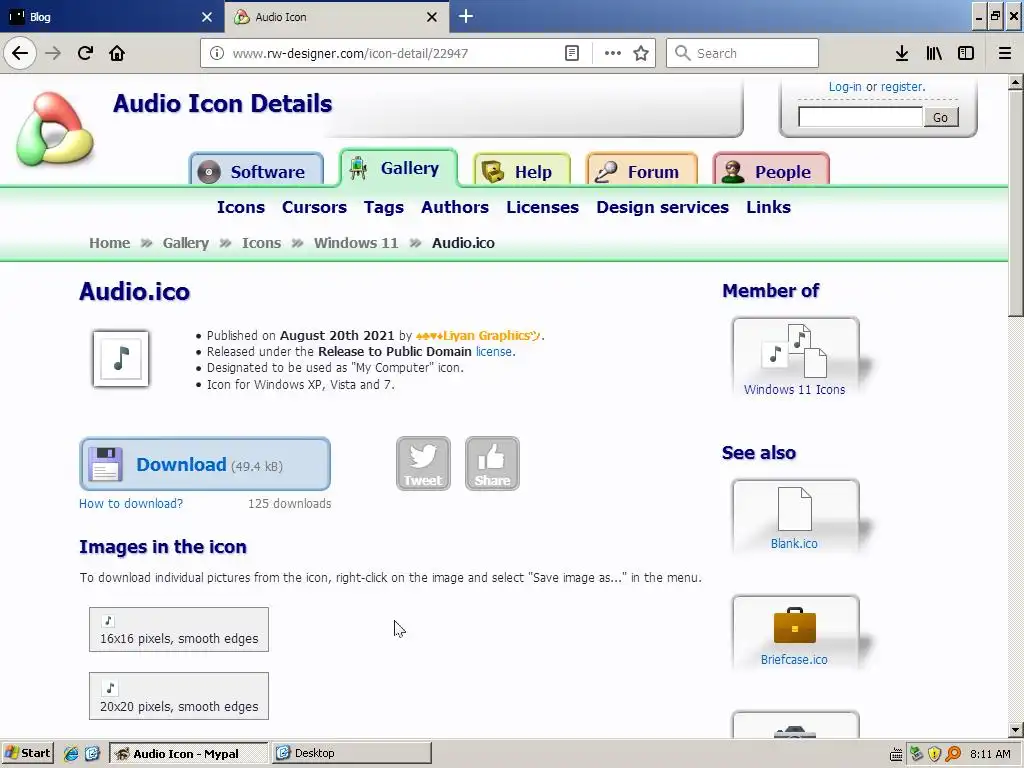Click page scrollbar up arrow
Screen dimensions: 1024x768
coord(1016,82)
